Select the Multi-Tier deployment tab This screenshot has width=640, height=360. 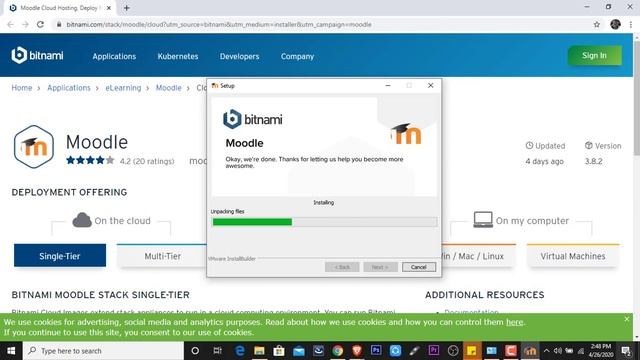pyautogui.click(x=162, y=256)
